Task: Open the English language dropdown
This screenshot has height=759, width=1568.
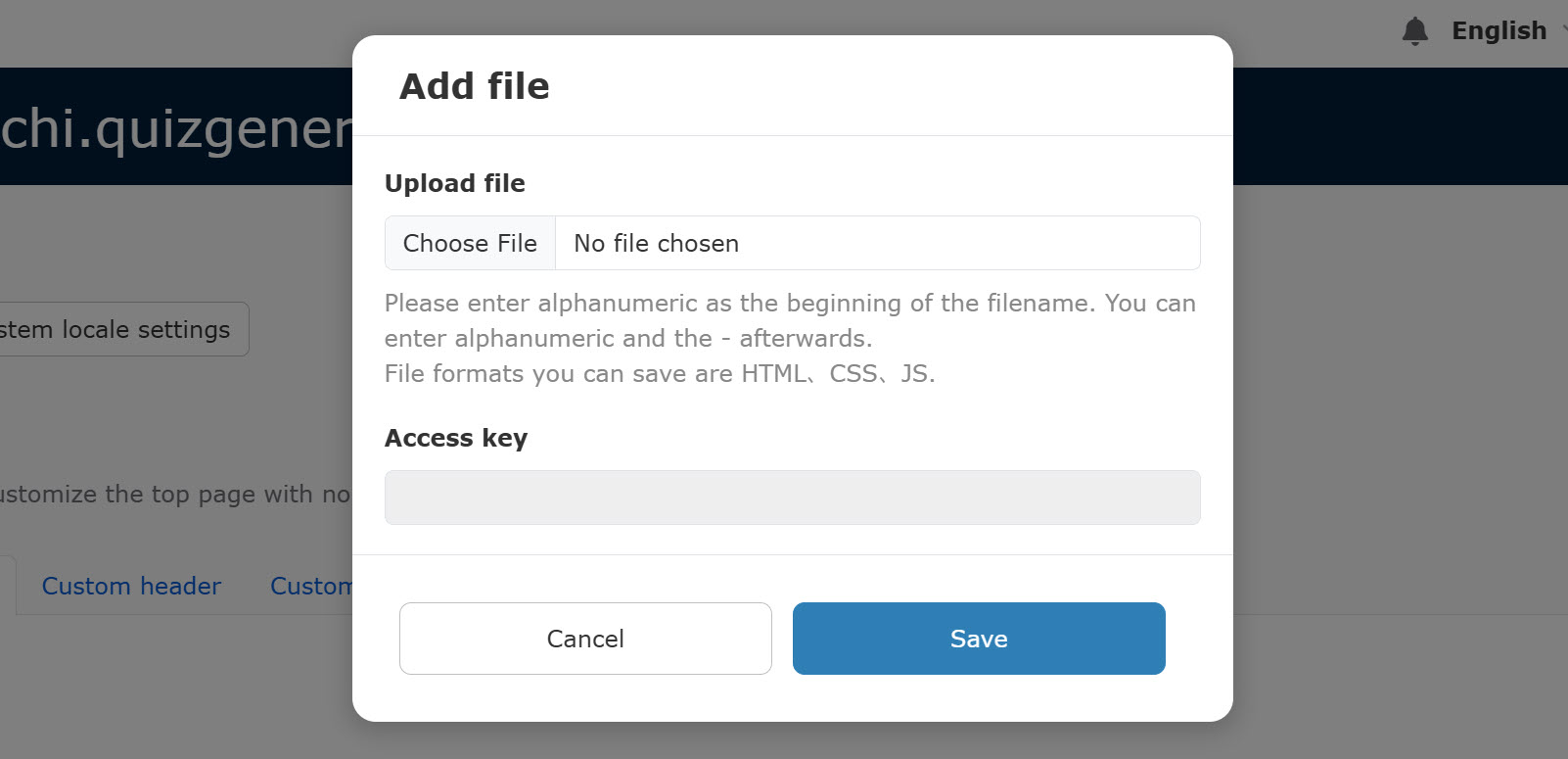Action: tap(1499, 31)
